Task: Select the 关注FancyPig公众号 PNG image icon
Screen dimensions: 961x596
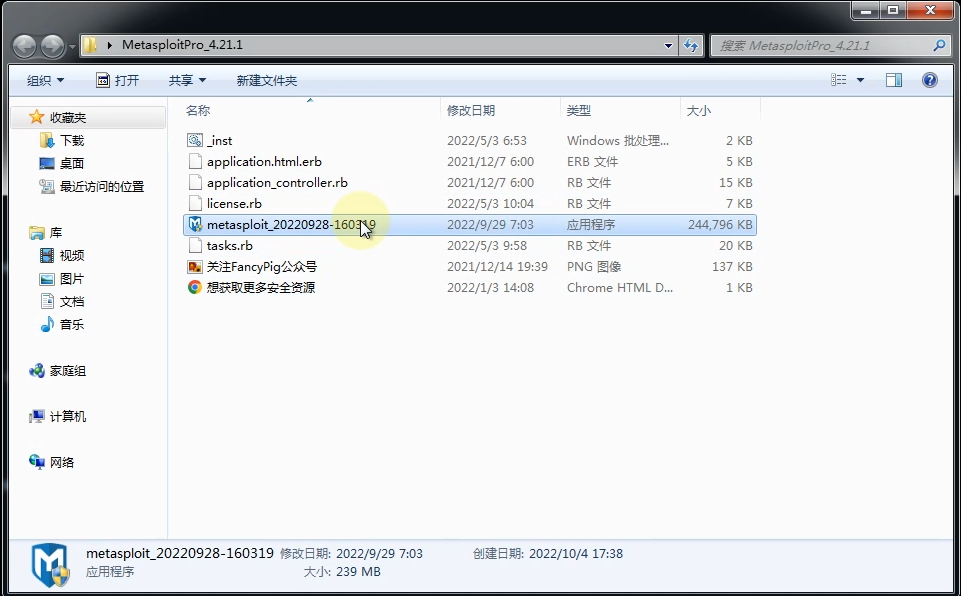Action: click(195, 266)
